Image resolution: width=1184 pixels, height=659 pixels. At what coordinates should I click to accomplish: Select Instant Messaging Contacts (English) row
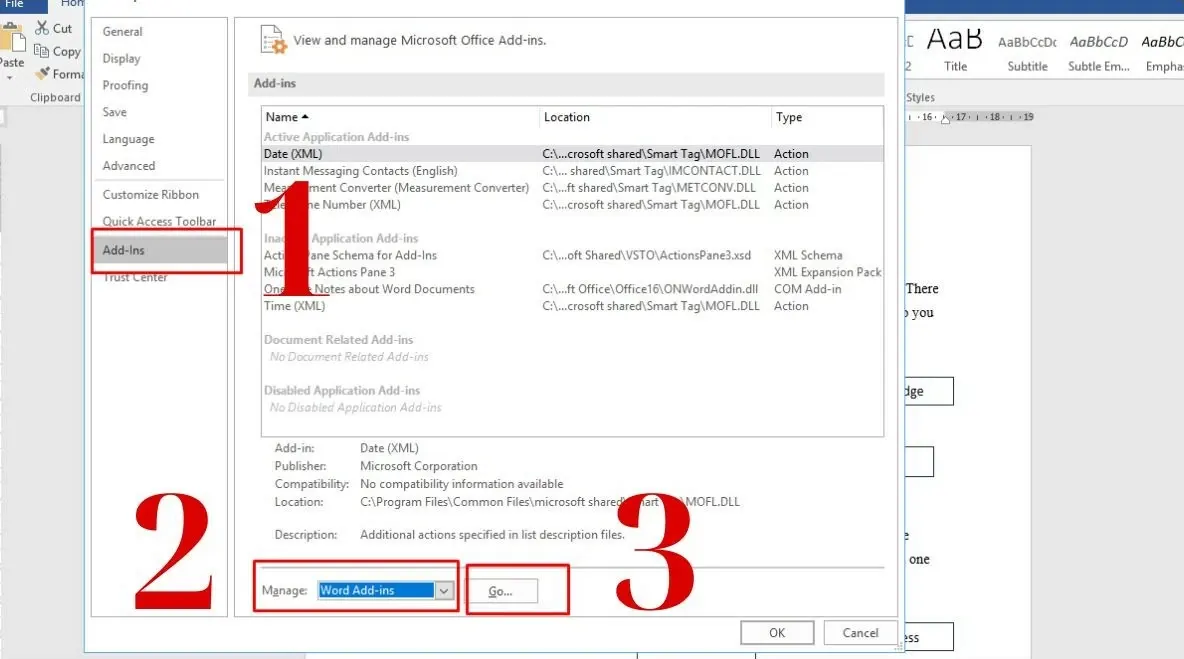point(572,171)
